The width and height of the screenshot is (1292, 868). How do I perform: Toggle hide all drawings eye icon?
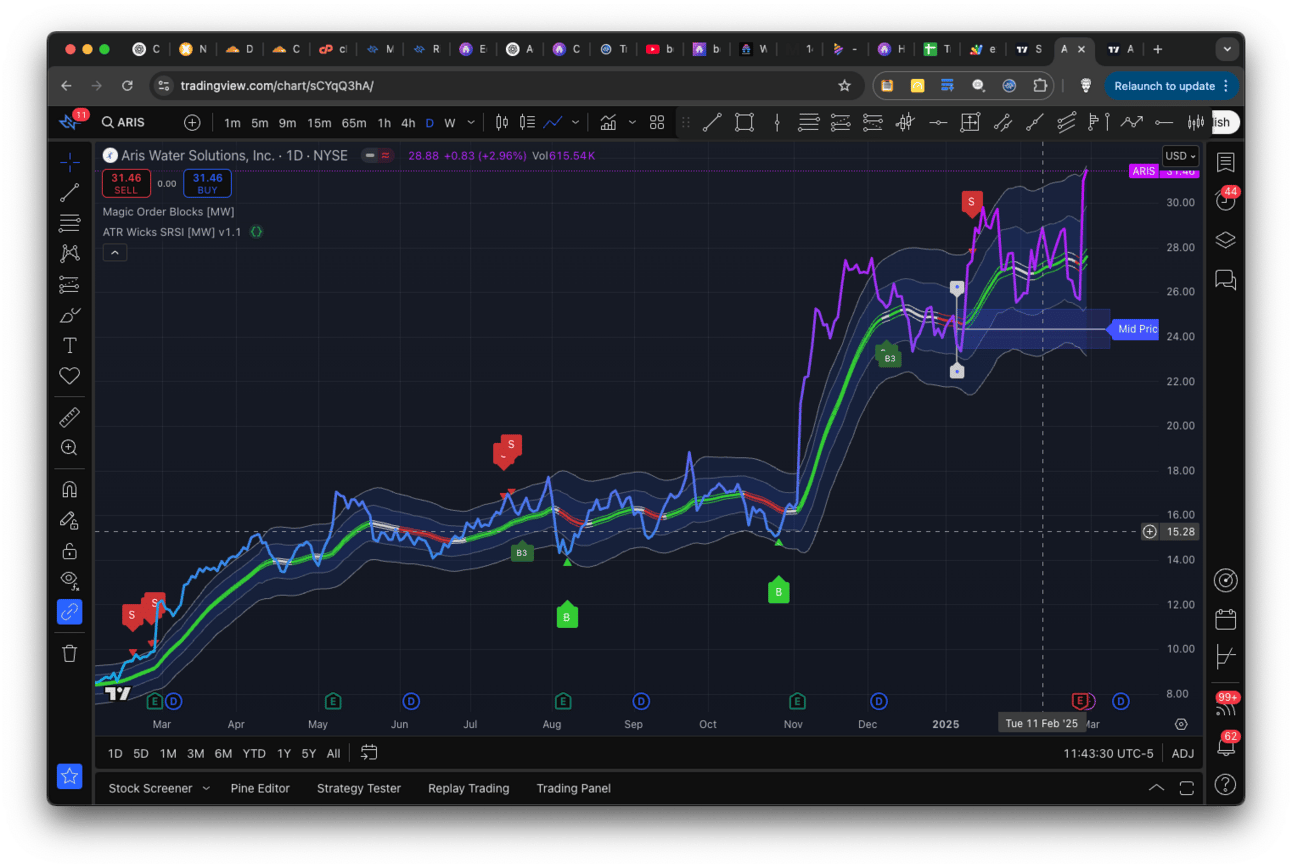(69, 581)
